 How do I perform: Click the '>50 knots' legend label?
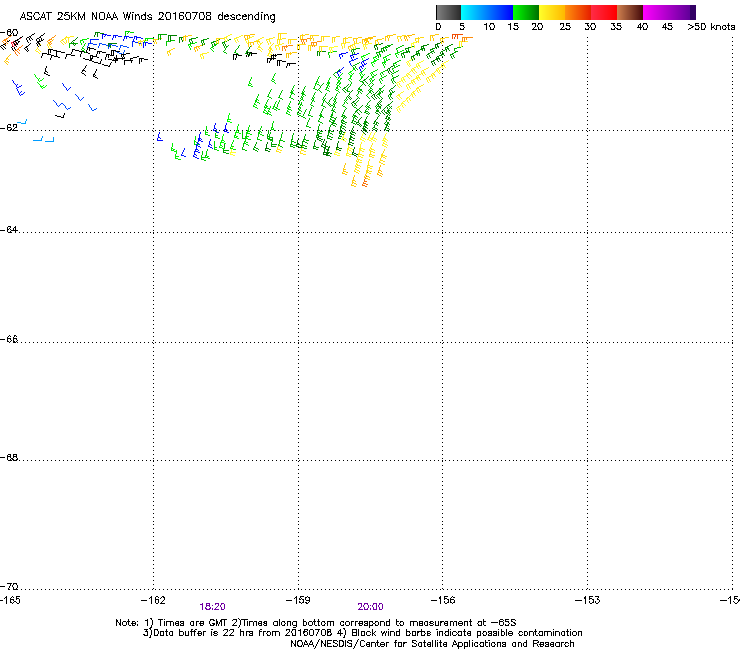tap(711, 27)
